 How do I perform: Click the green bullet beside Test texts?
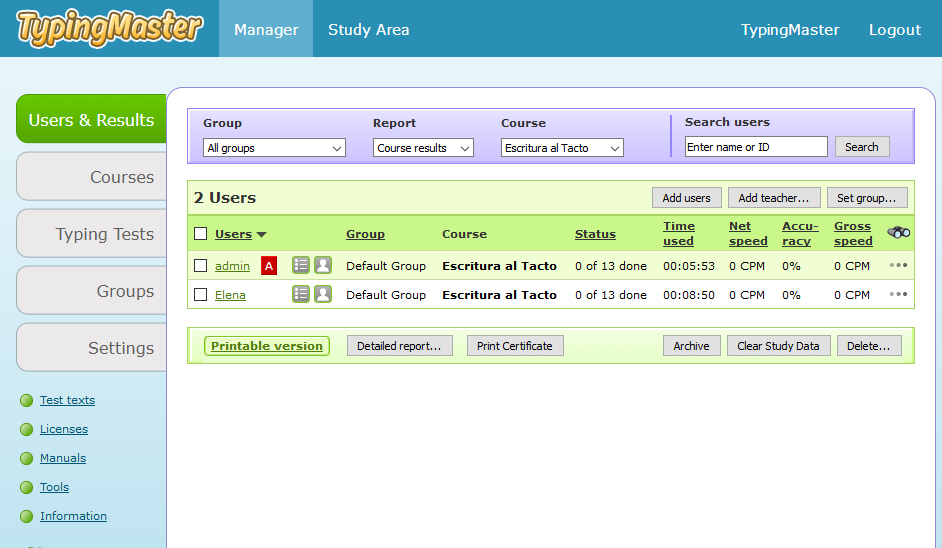tap(26, 400)
